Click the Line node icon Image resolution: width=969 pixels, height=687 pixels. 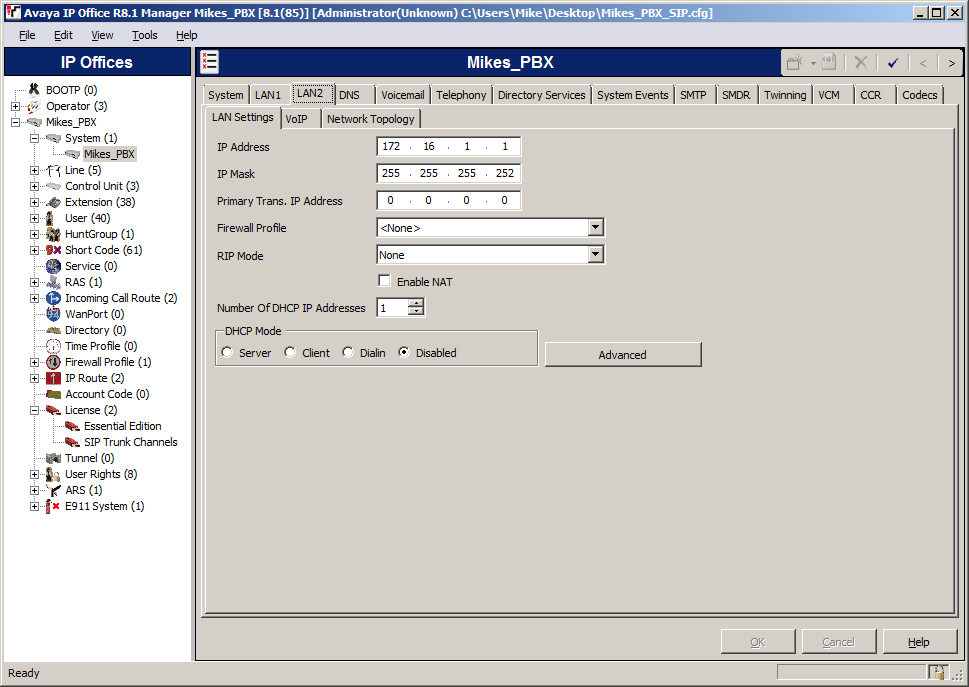[x=54, y=171]
